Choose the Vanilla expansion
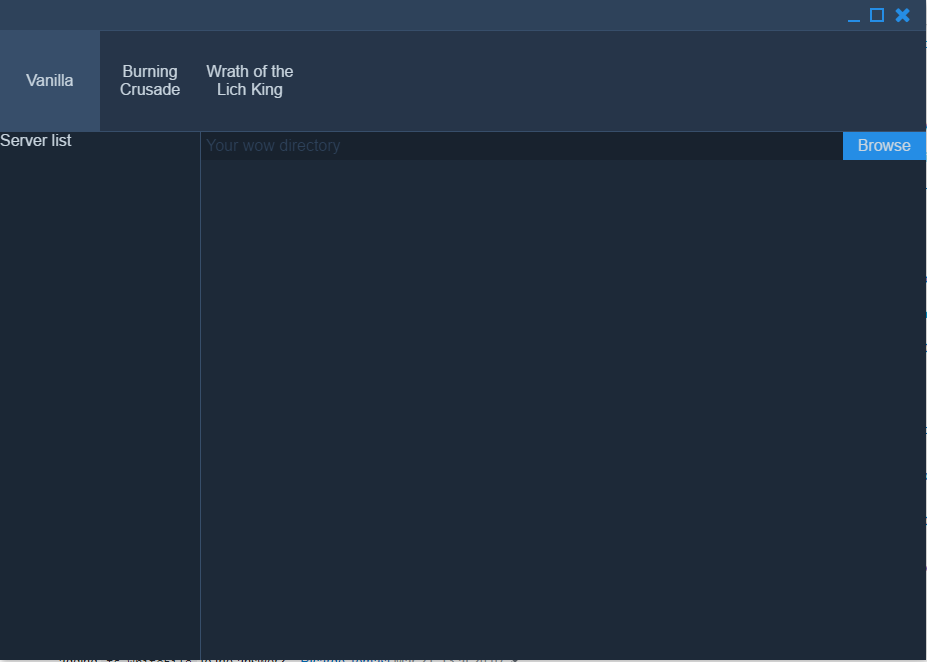The height and width of the screenshot is (662, 927). (x=50, y=81)
